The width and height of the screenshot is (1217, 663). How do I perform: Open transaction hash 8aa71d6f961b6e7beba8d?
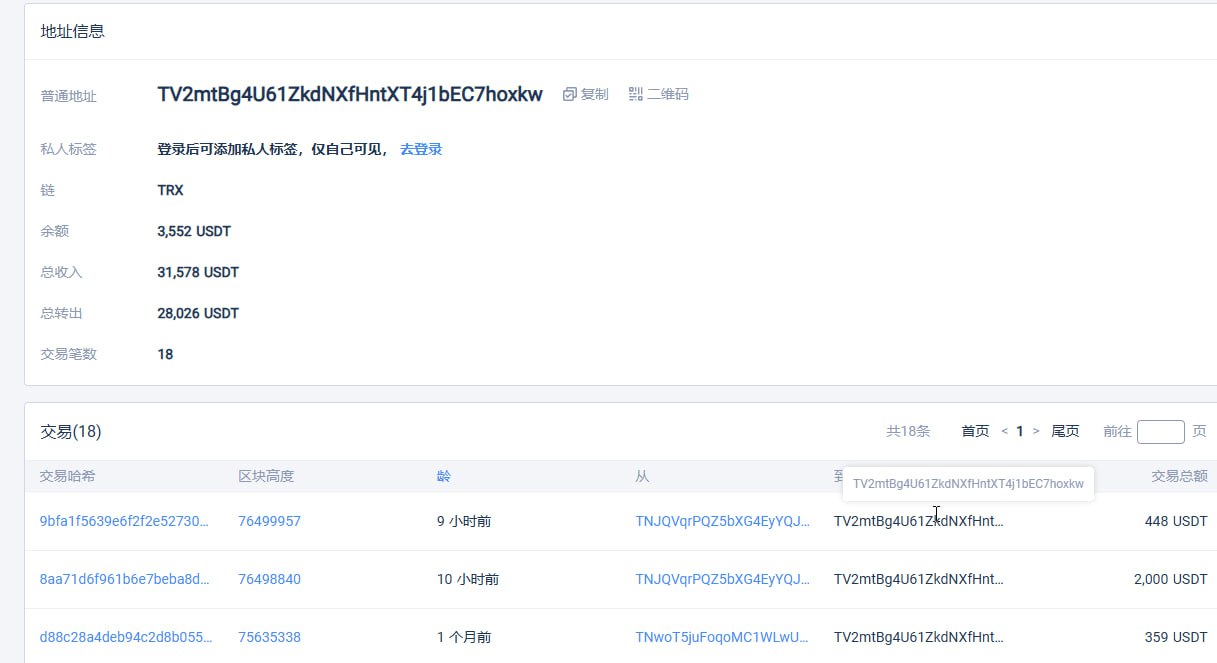coord(125,579)
